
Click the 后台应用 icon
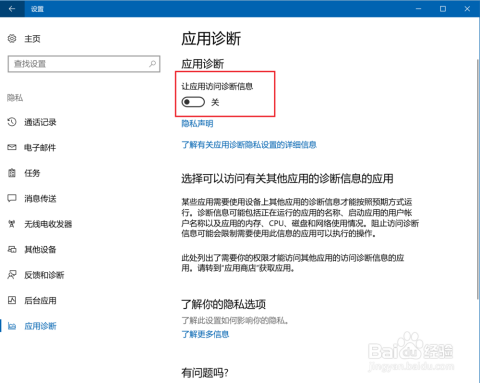(x=12, y=300)
